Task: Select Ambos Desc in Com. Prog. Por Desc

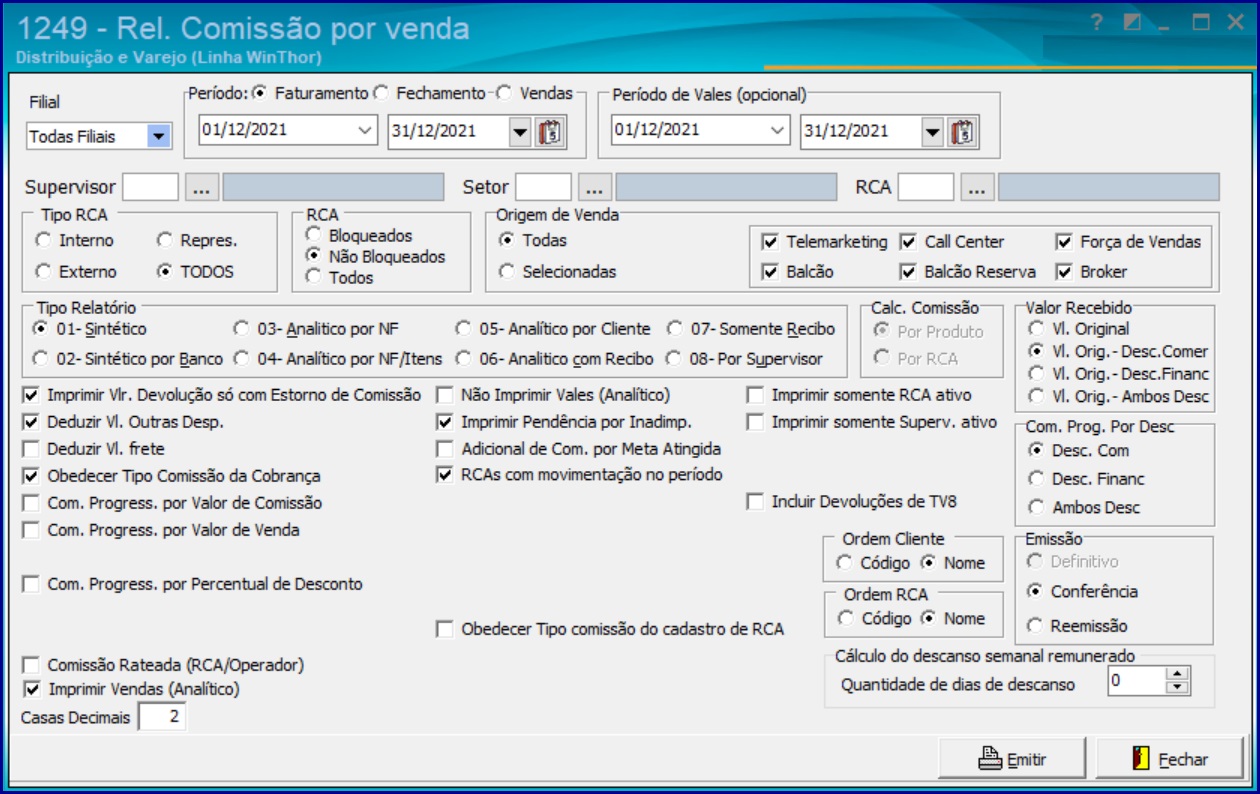Action: coord(1083,508)
